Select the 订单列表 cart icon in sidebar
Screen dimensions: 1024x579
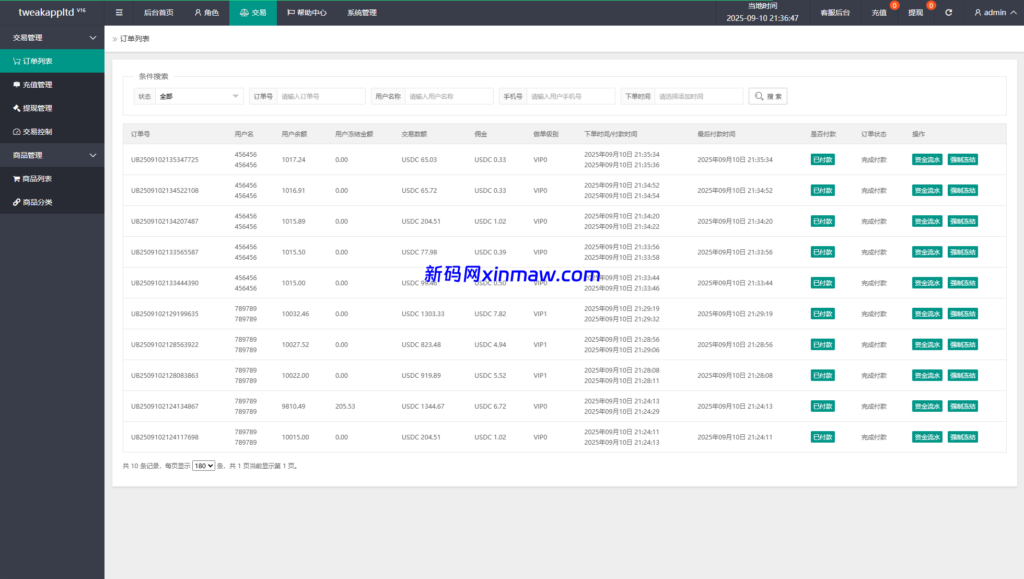coord(18,60)
